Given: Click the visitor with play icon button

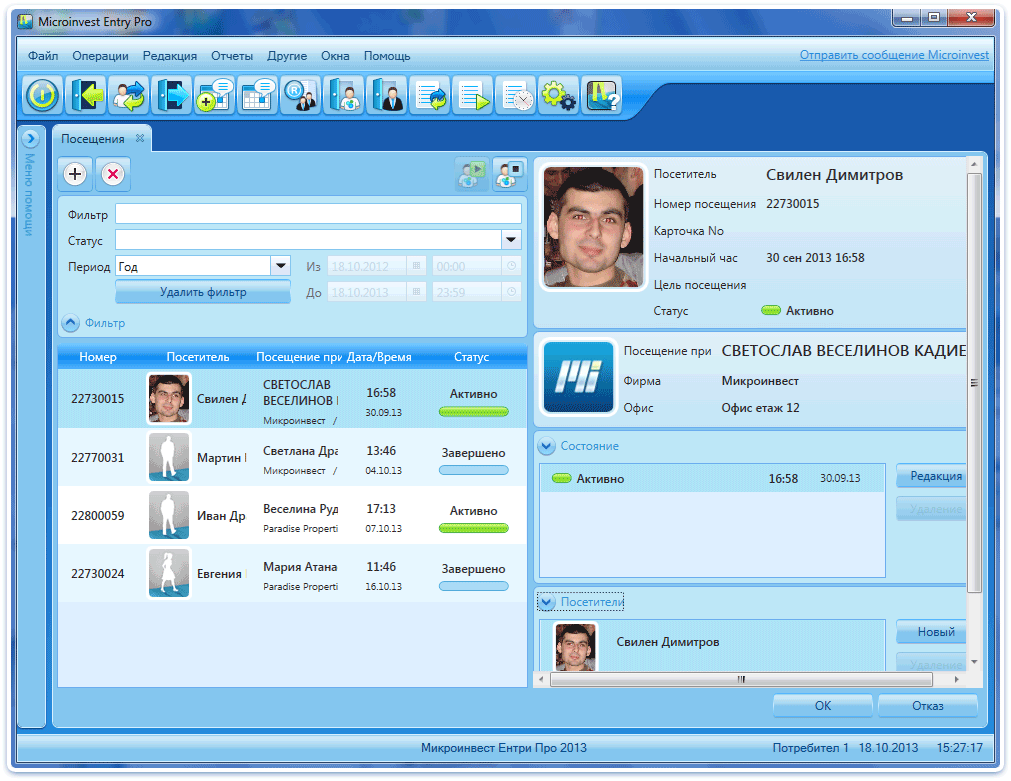Looking at the screenshot, I should click(x=471, y=174).
